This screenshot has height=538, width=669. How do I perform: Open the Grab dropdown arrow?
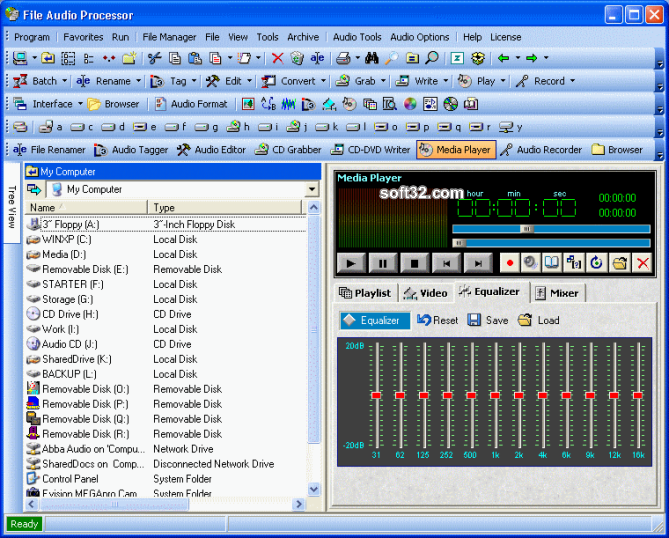pos(383,81)
